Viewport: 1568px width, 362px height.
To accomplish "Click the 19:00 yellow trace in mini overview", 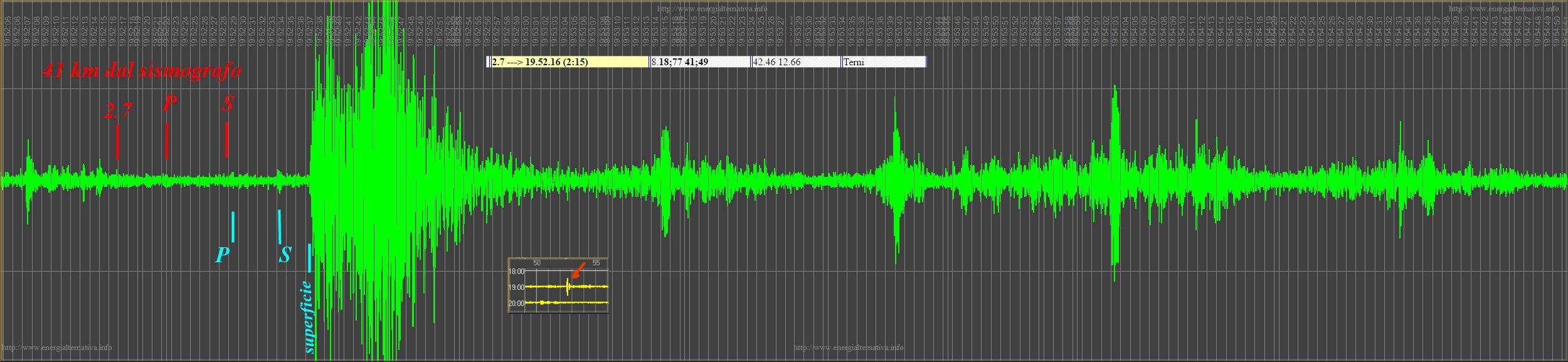I will (x=566, y=287).
